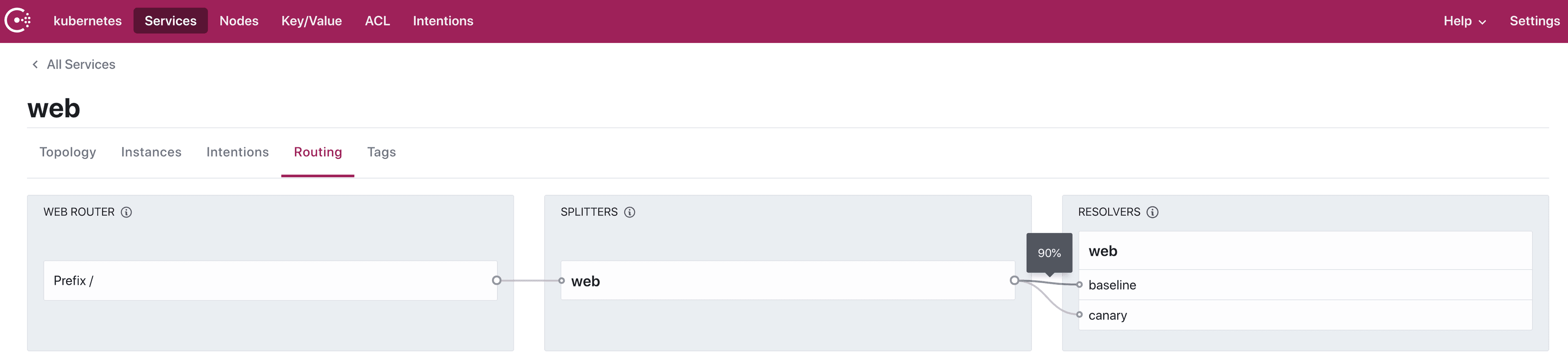Viewport: 1568px width, 362px height.
Task: Open the Settings link
Action: [x=1534, y=21]
